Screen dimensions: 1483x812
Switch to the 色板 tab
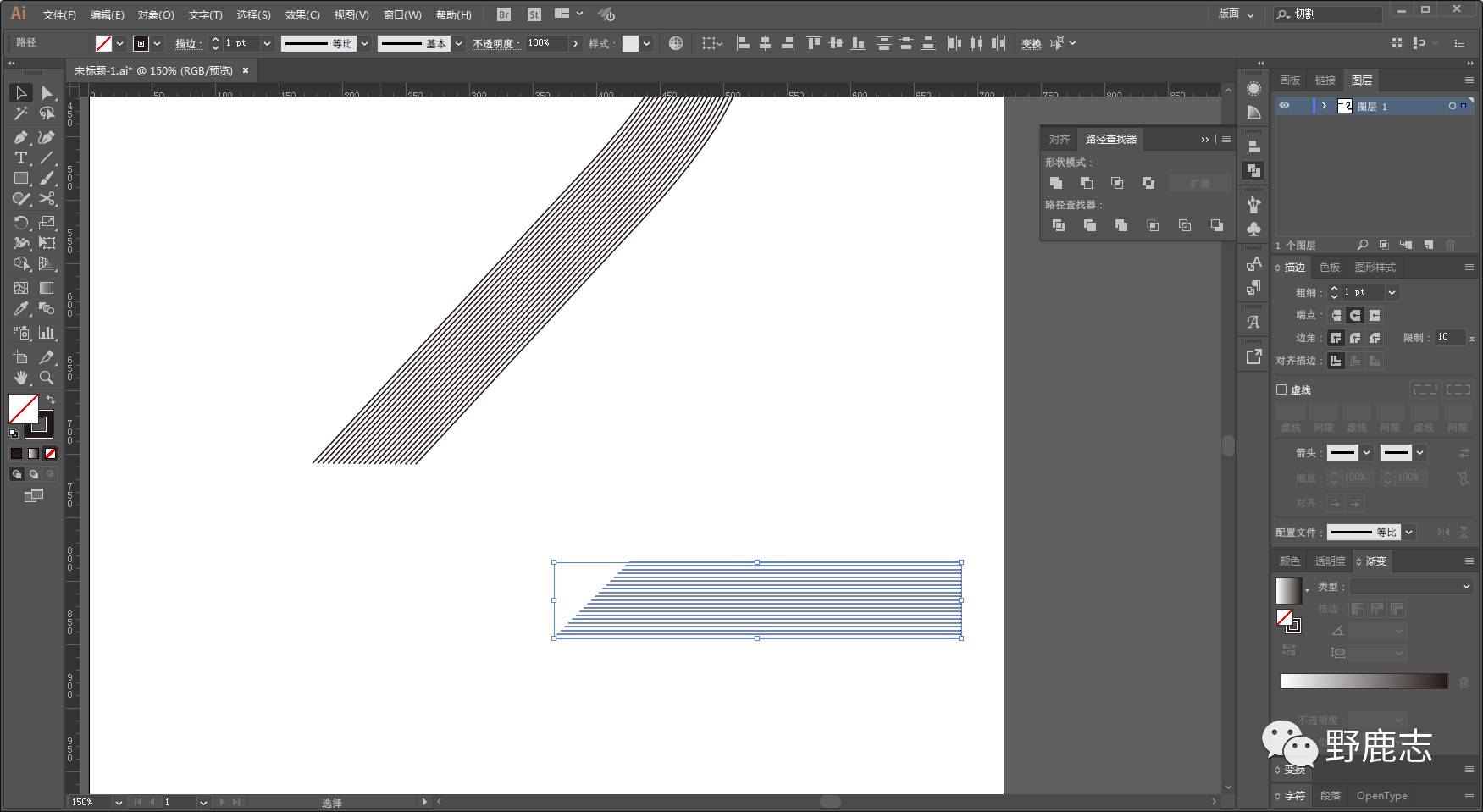1330,268
